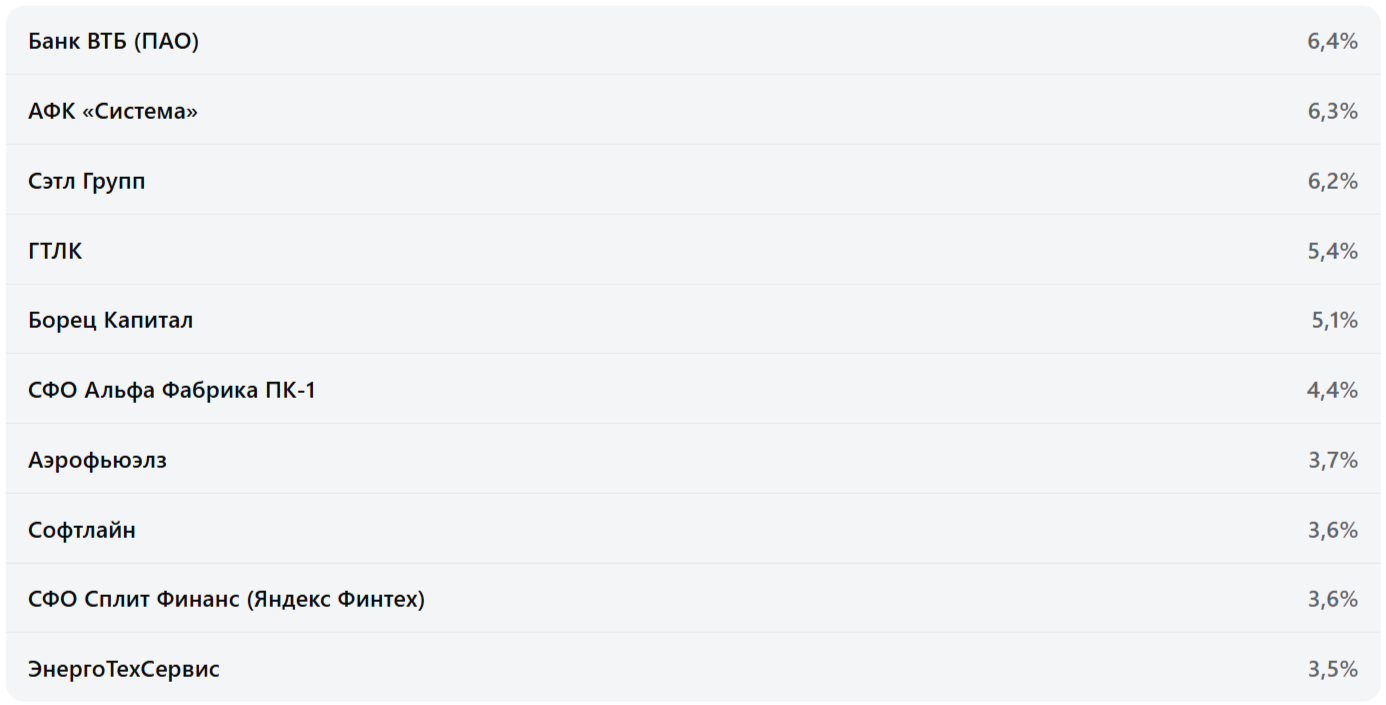
Task: Click the 6,4% share value
Action: coord(1332,42)
